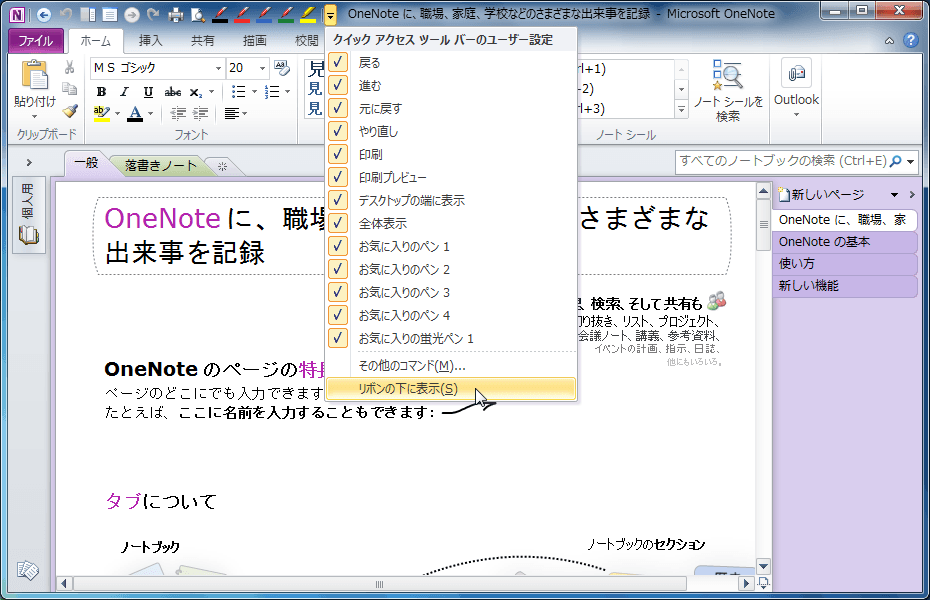The width and height of the screenshot is (930, 600).
Task: Open Help via the question mark icon
Action: (911, 40)
